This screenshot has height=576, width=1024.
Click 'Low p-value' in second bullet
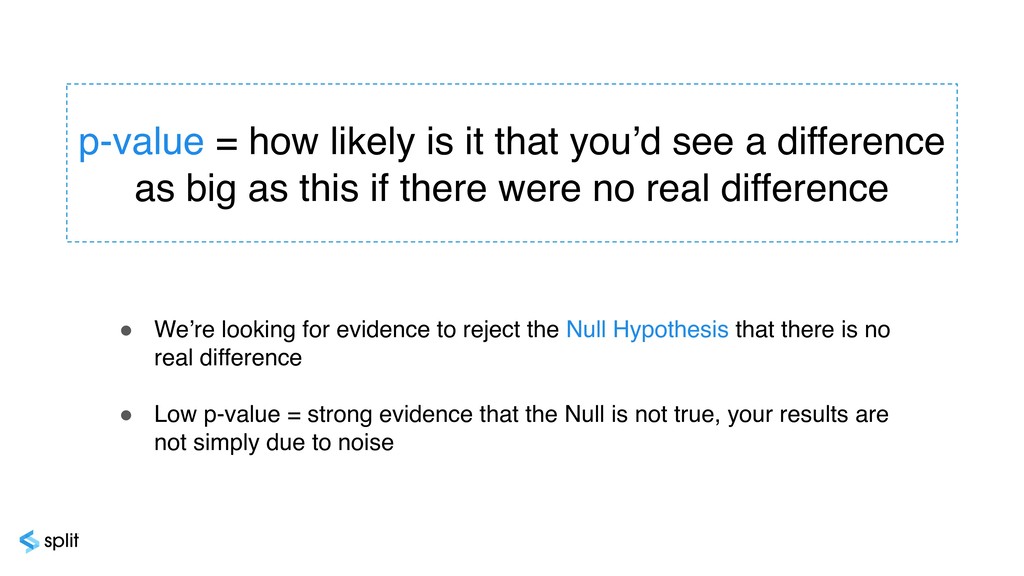pos(217,415)
